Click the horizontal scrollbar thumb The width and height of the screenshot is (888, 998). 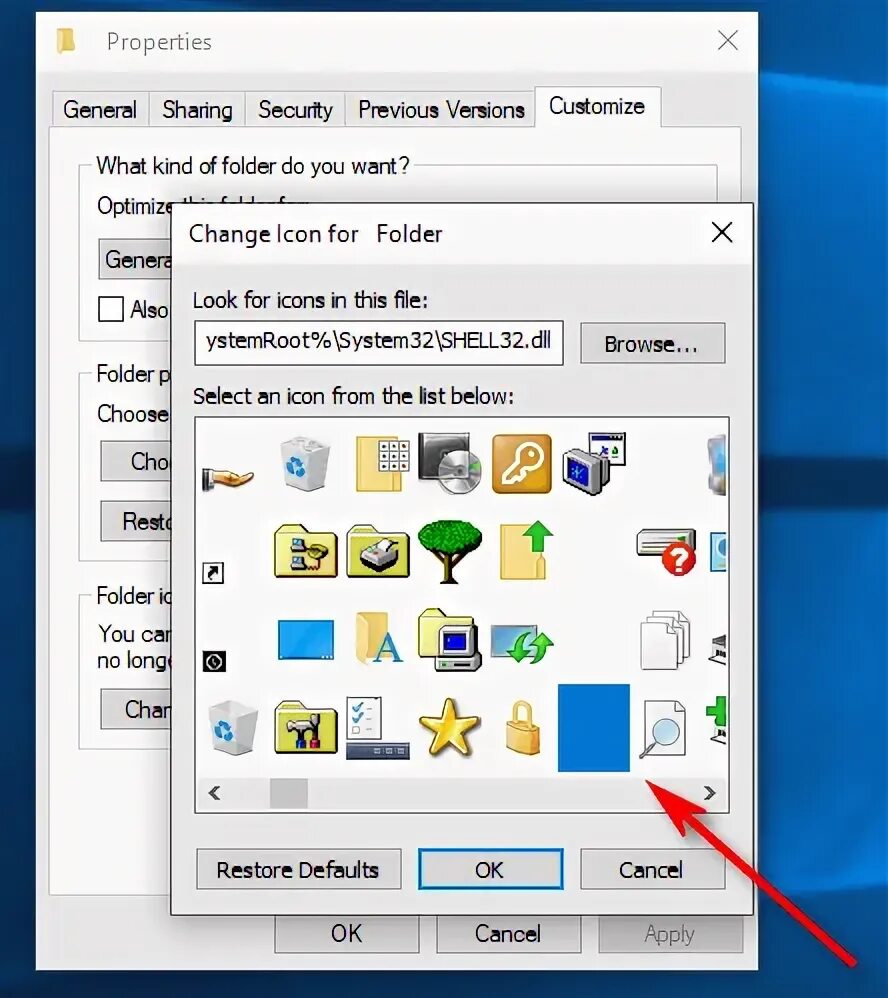pyautogui.click(x=289, y=793)
